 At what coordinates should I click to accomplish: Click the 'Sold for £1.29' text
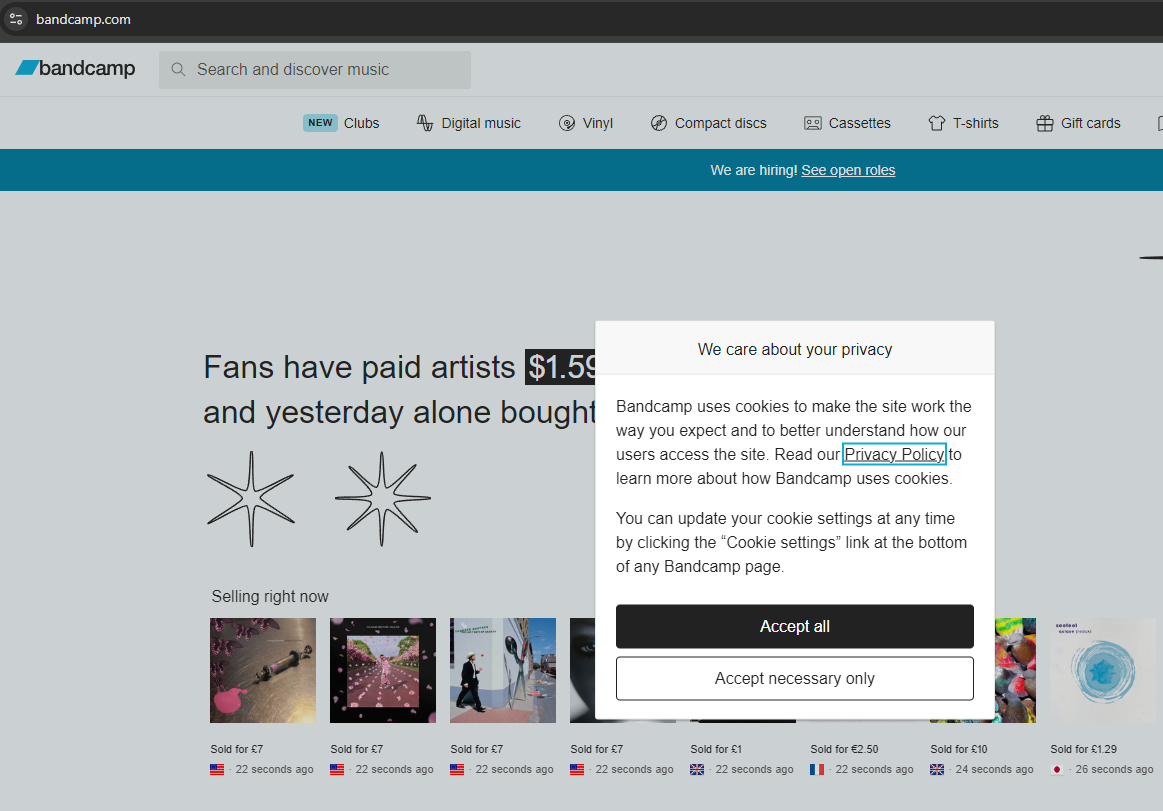(x=1083, y=749)
